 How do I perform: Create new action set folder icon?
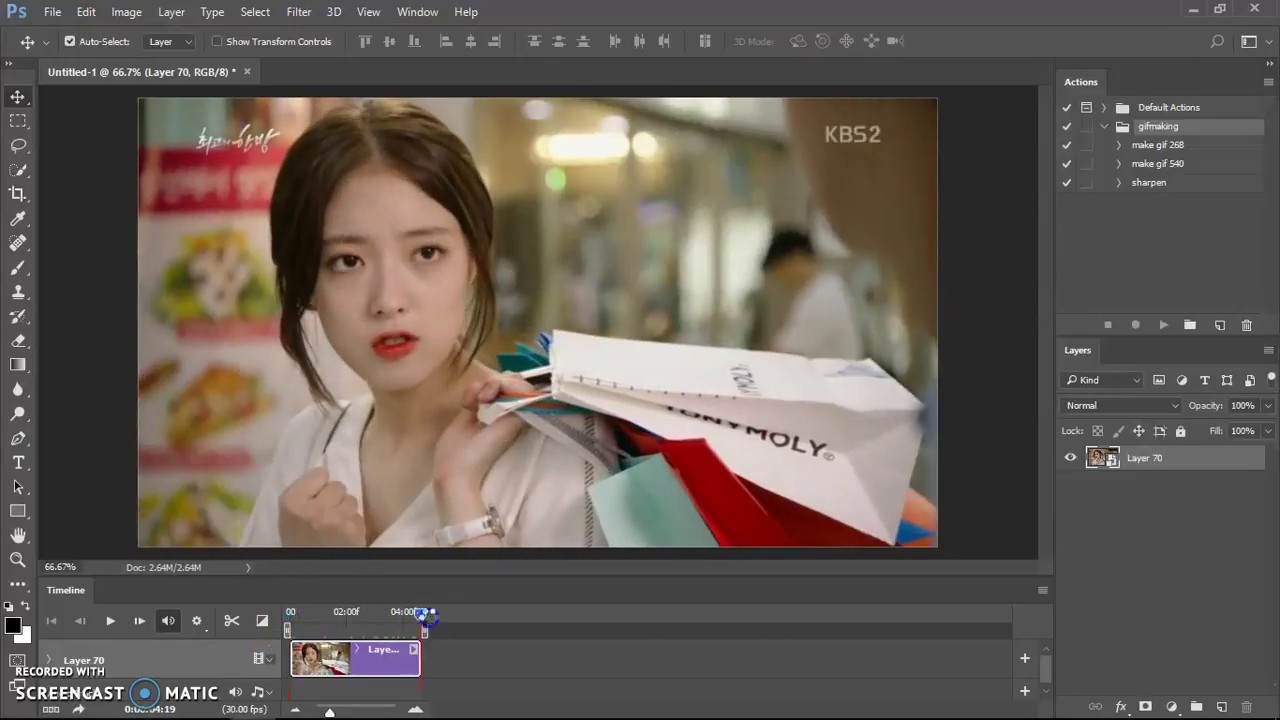pyautogui.click(x=1190, y=325)
